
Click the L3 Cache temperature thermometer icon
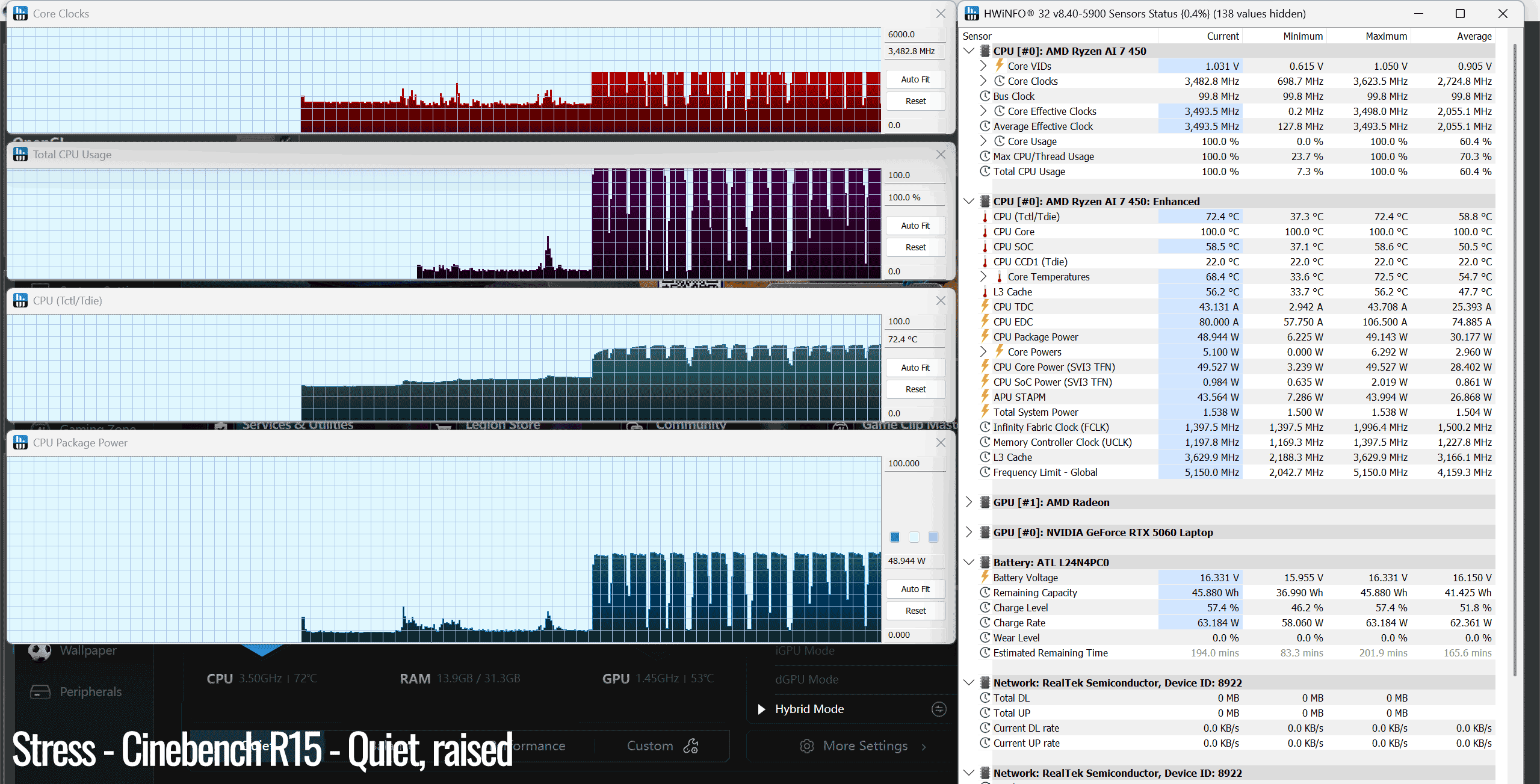pos(985,292)
